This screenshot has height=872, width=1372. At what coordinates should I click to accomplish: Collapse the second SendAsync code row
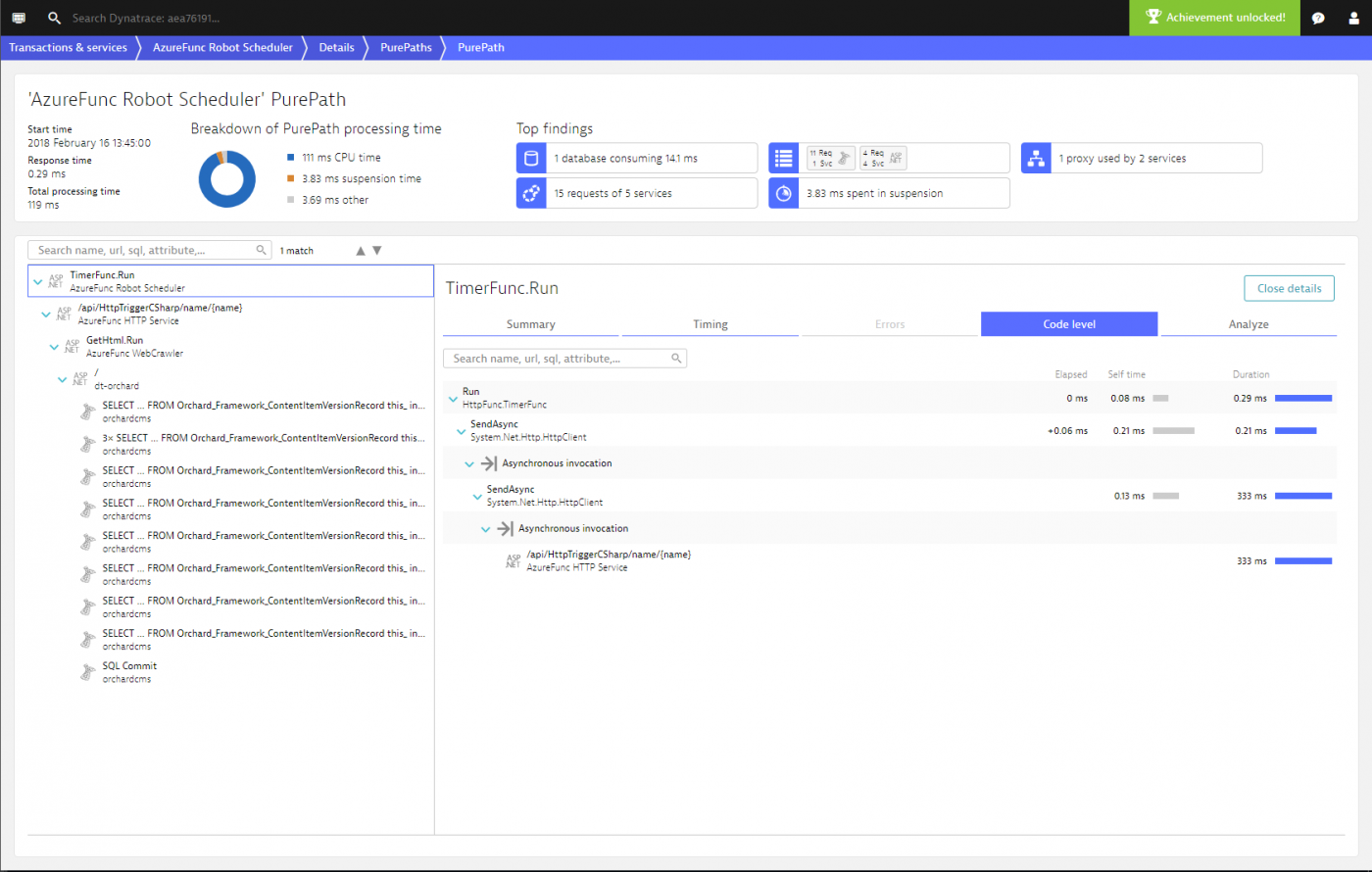tap(476, 496)
